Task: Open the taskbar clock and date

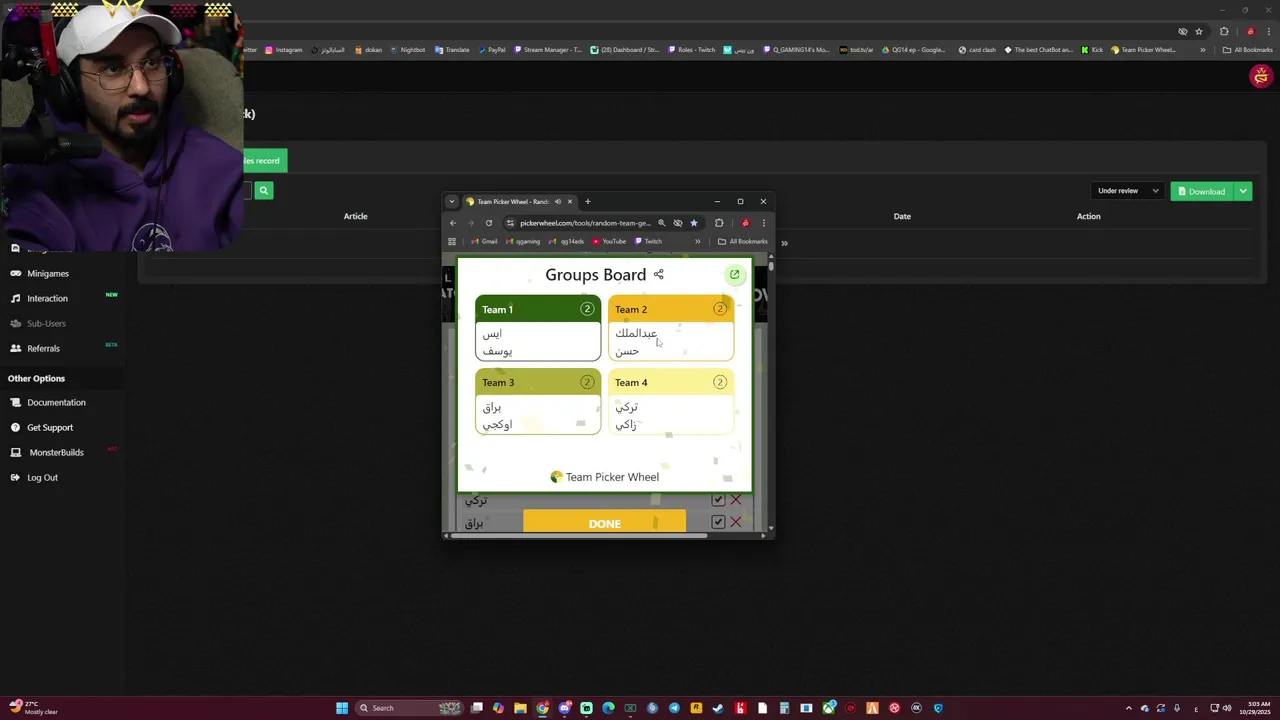Action: [1255, 708]
